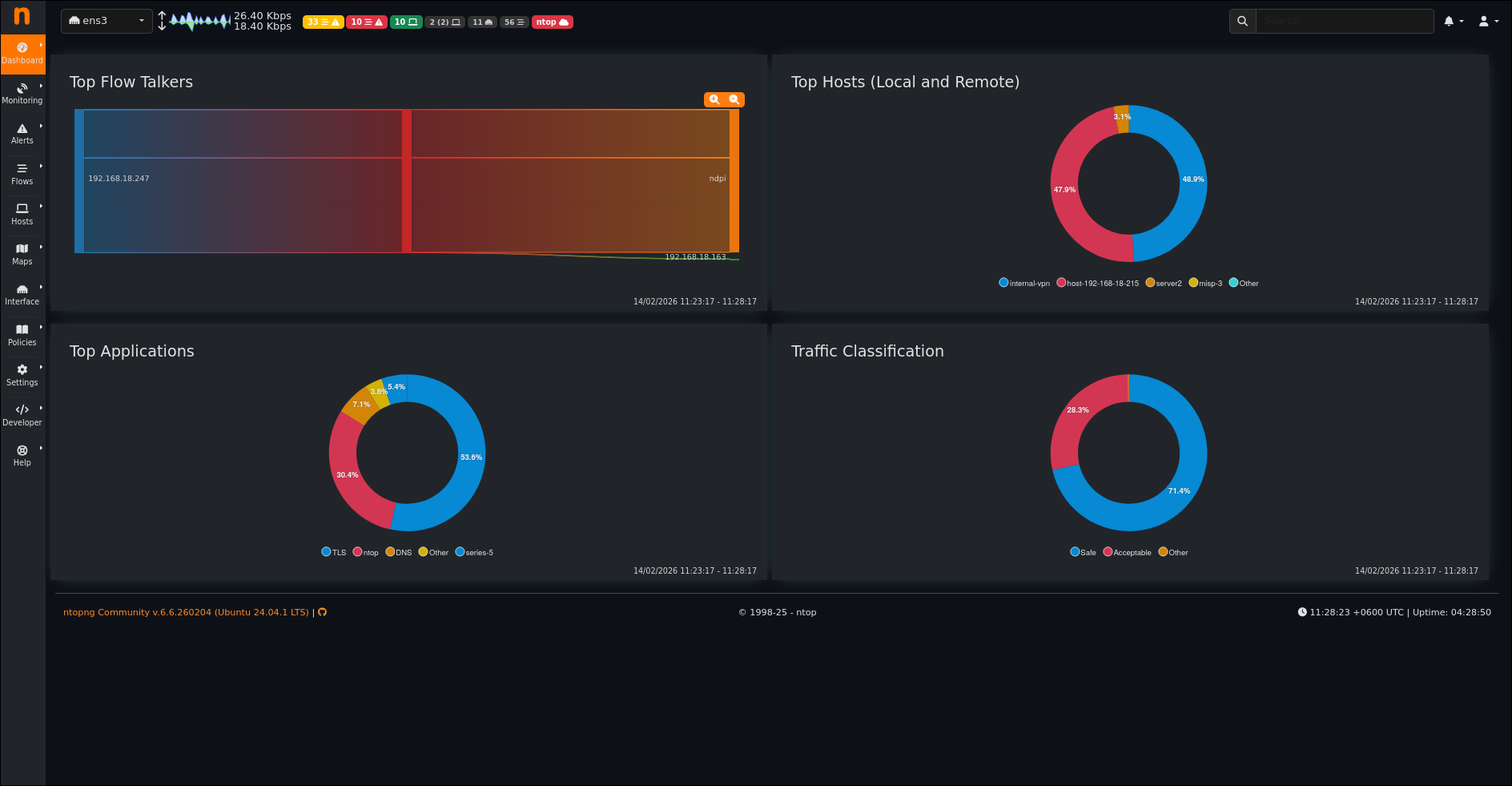The height and width of the screenshot is (786, 1512).
Task: Open the red 10 alerts badge
Action: point(367,22)
